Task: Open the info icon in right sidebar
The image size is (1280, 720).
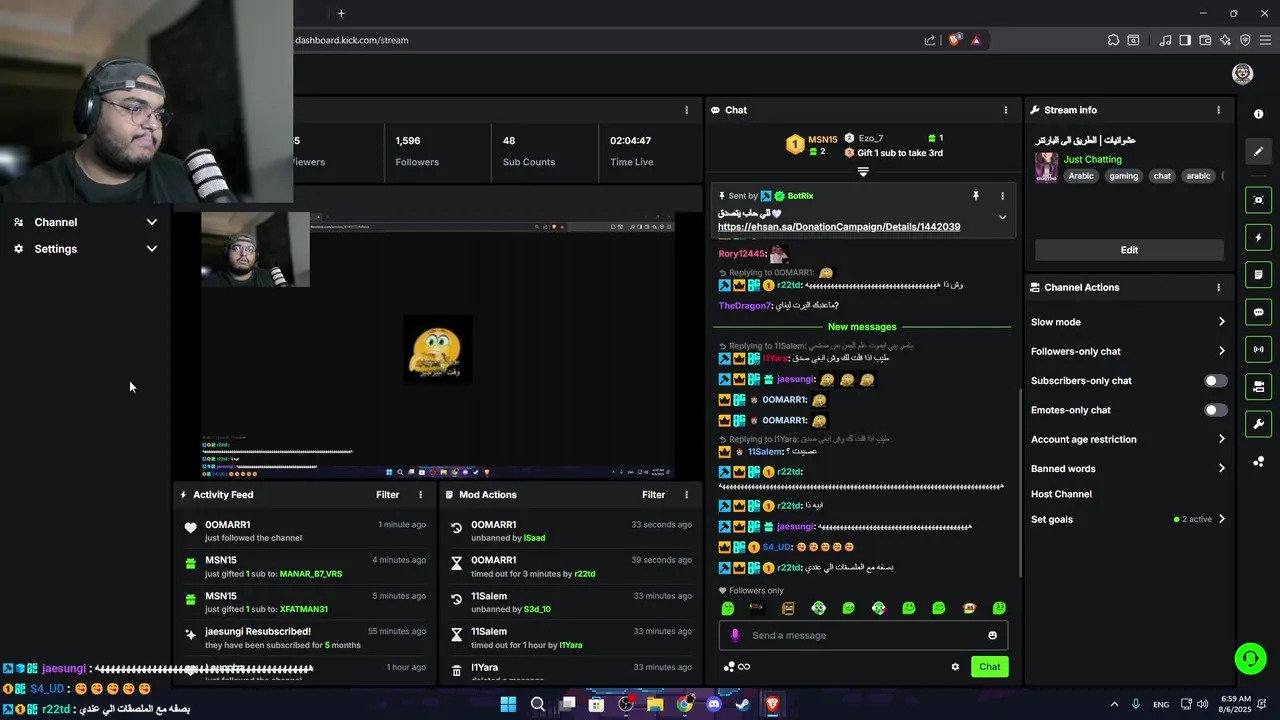Action: 1258,114
